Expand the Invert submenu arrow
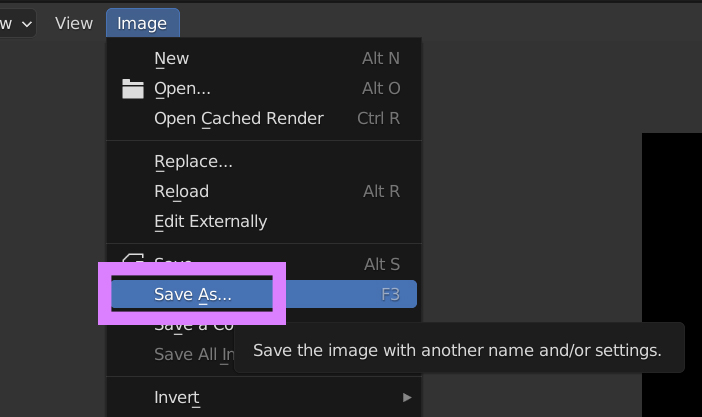702x417 pixels. point(407,397)
